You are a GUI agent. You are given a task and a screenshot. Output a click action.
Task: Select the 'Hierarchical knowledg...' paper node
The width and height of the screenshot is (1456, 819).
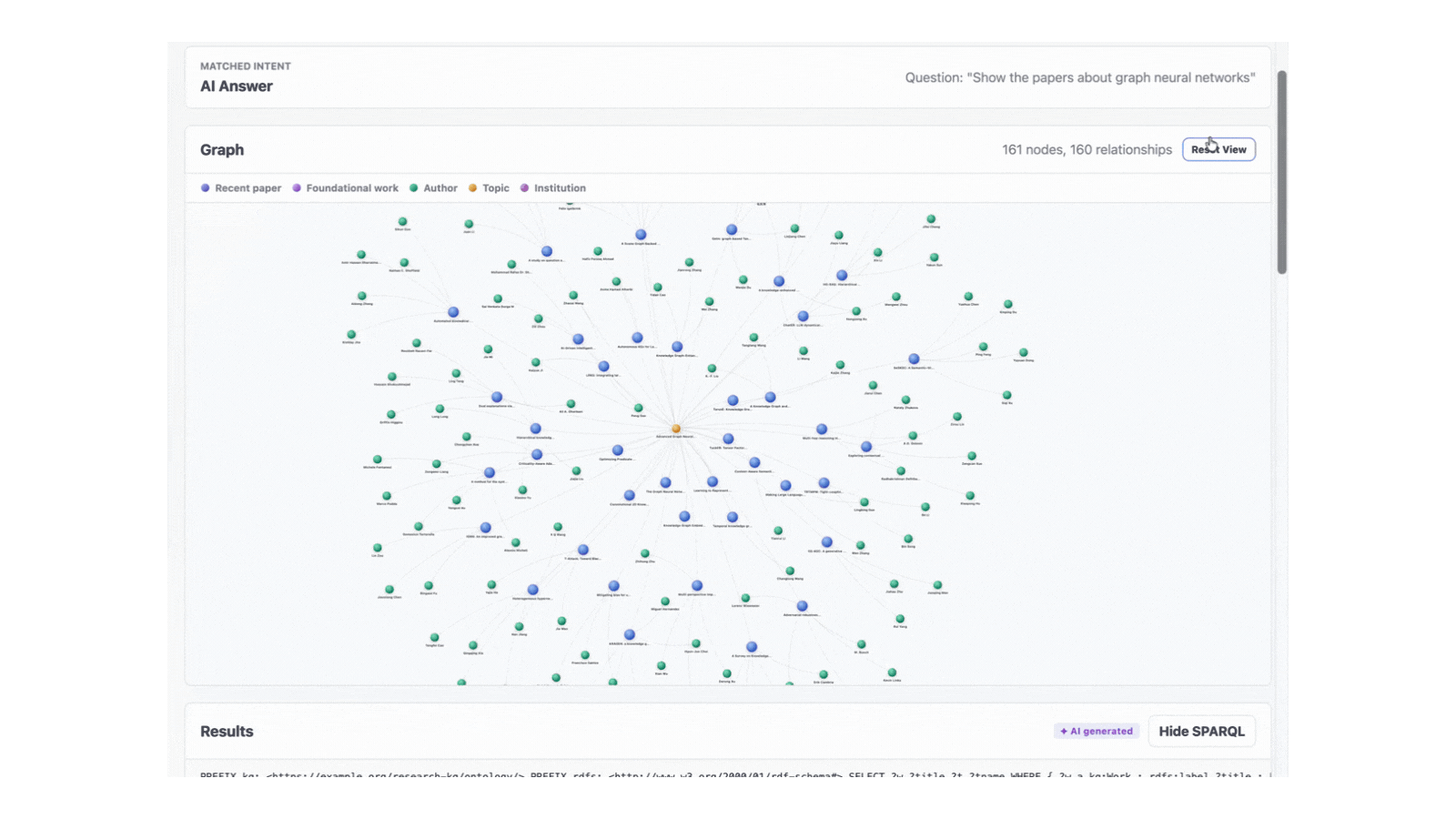(536, 429)
